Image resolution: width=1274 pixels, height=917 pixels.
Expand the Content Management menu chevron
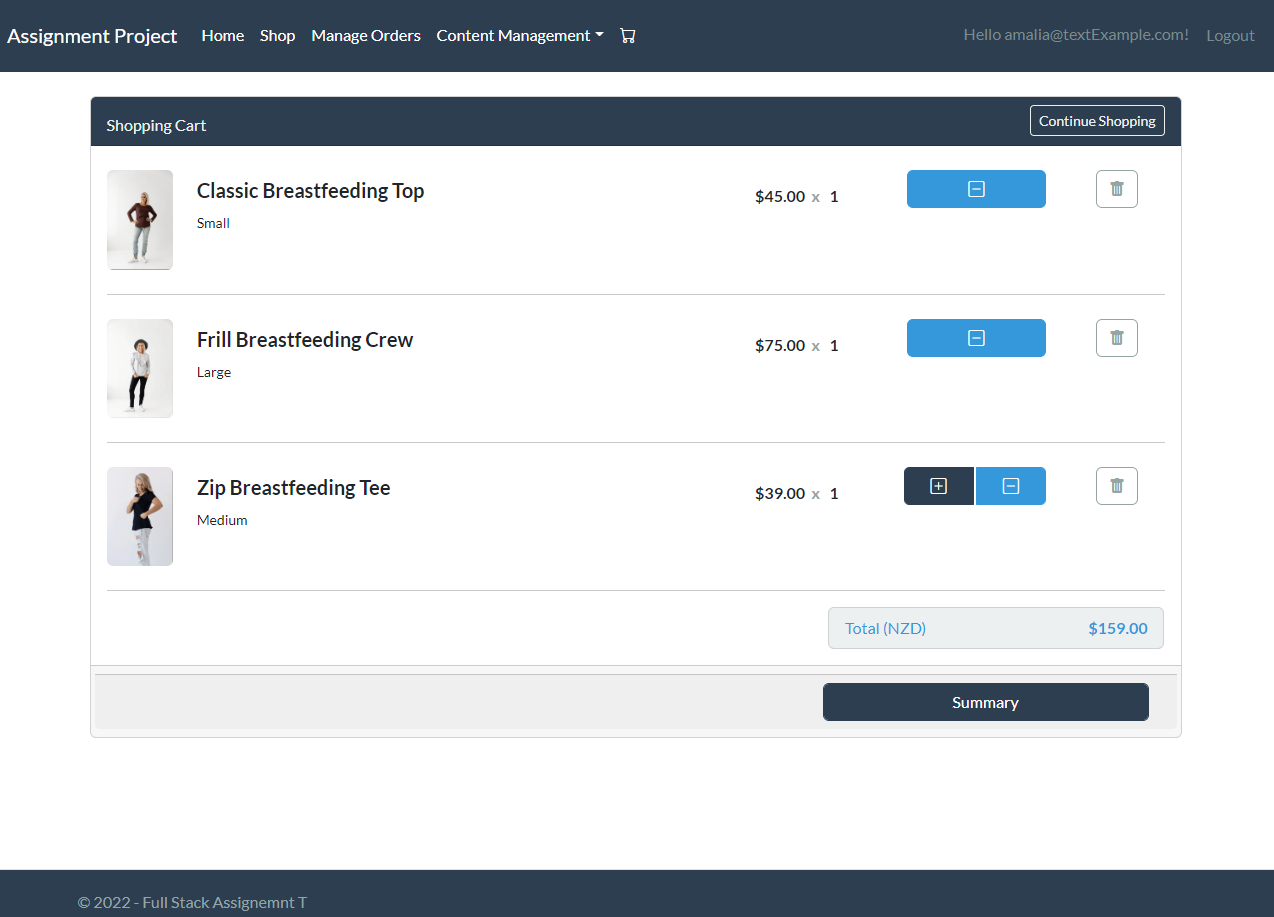tap(600, 36)
